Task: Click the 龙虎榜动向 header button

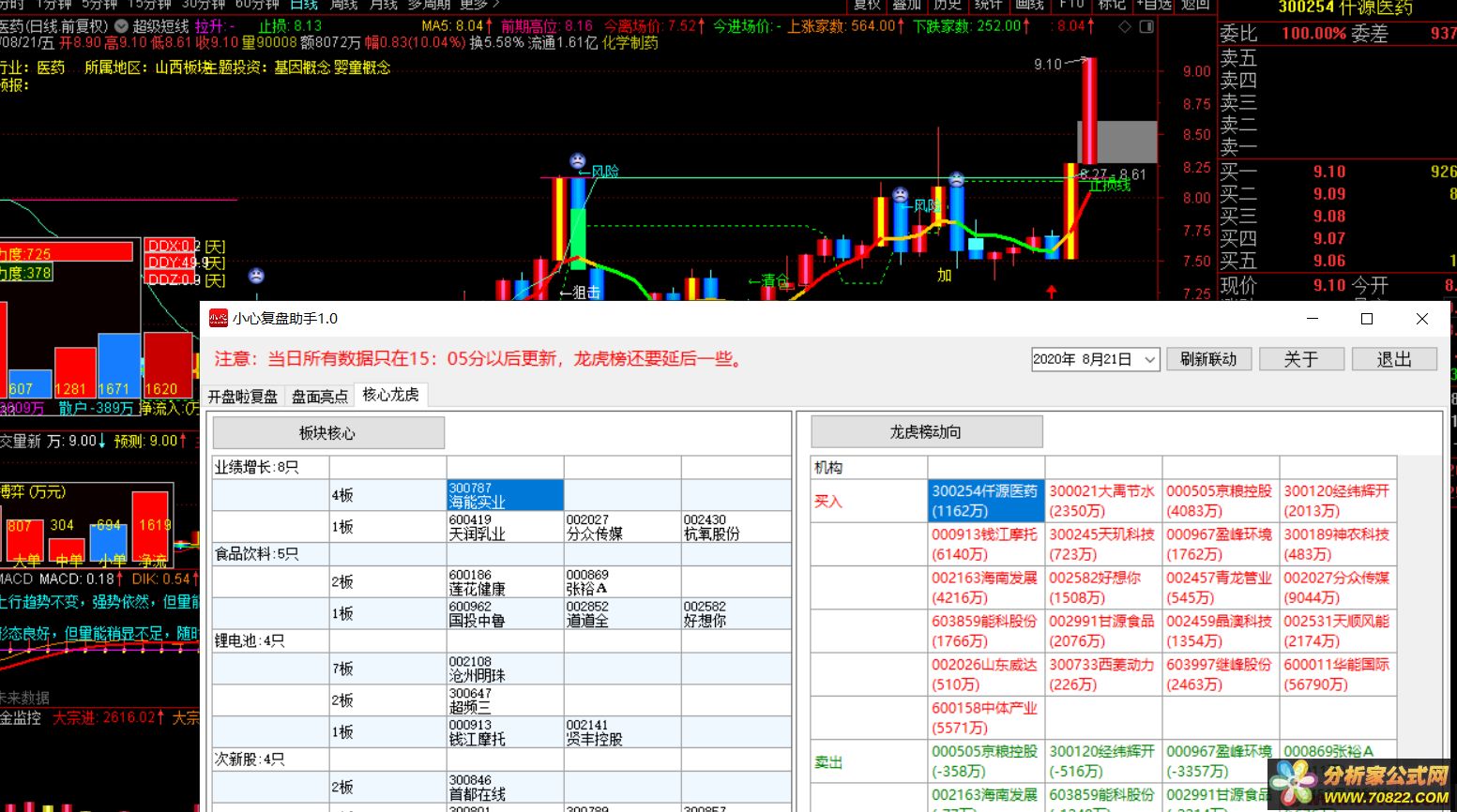Action: (x=926, y=432)
